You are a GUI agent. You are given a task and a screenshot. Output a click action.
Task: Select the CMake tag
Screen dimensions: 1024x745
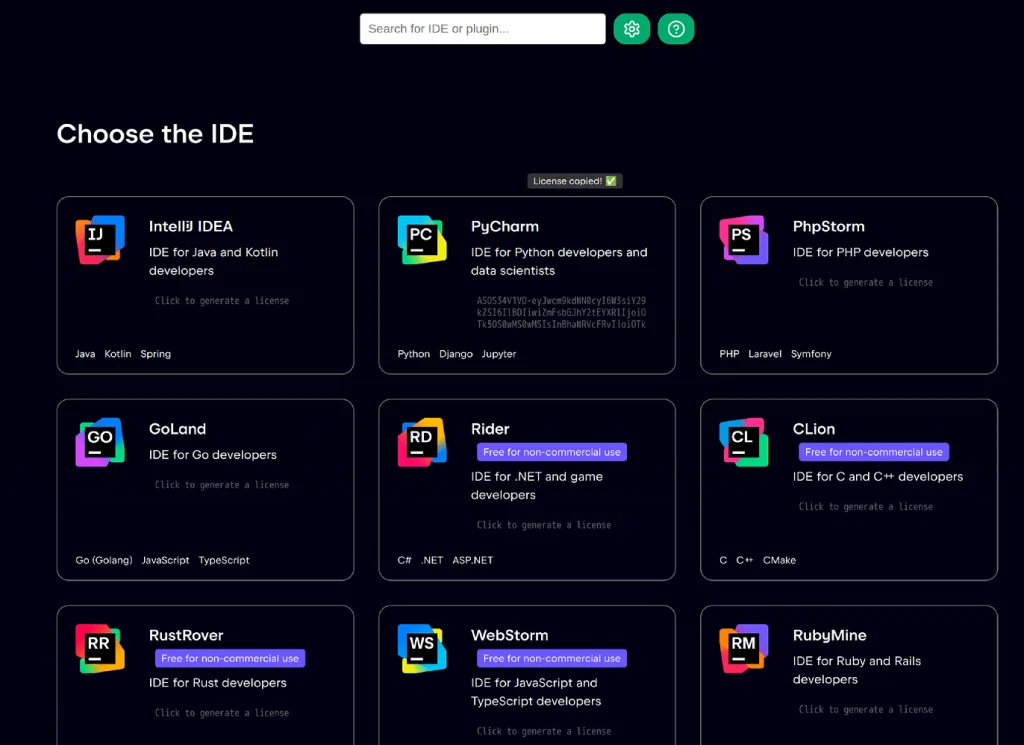point(779,560)
